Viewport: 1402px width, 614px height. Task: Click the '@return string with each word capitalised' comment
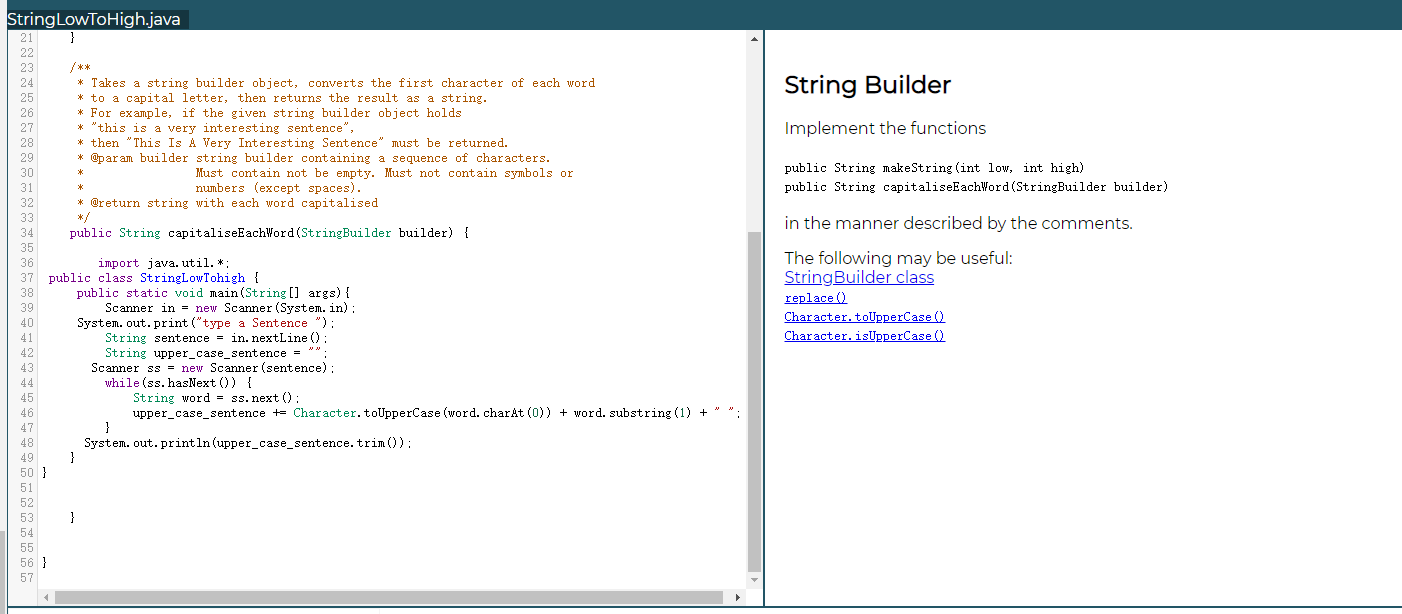pos(228,203)
